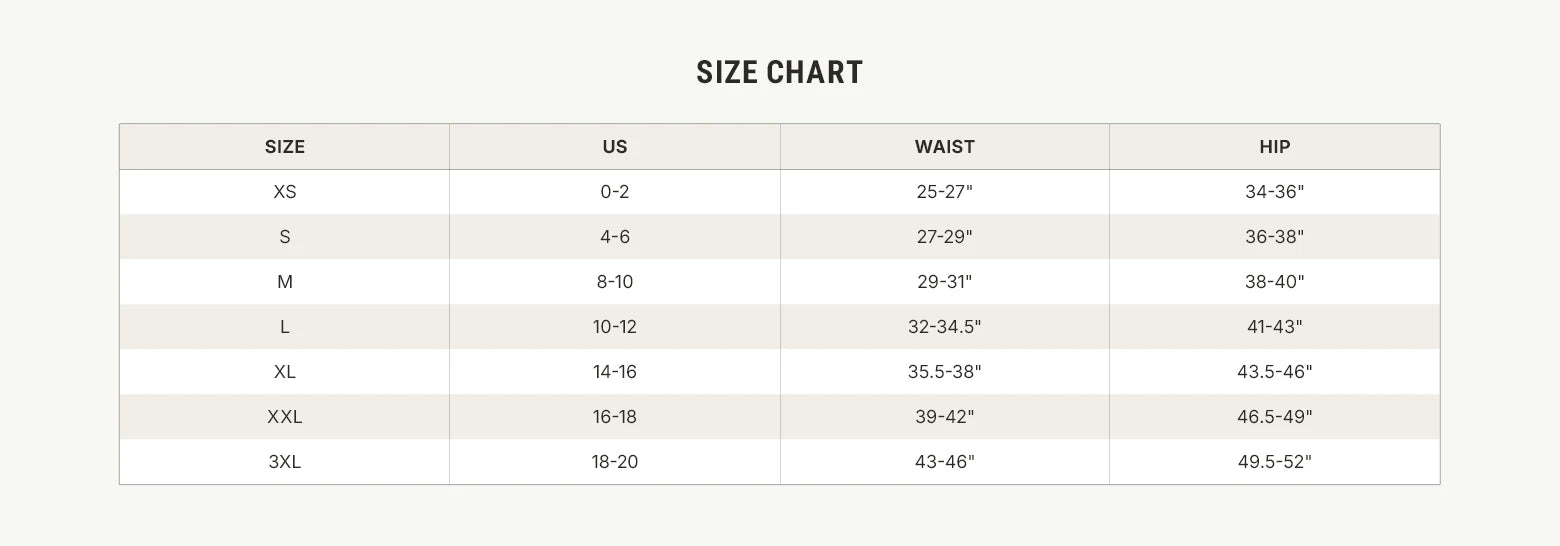
Task: Click the US column header
Action: 615,147
